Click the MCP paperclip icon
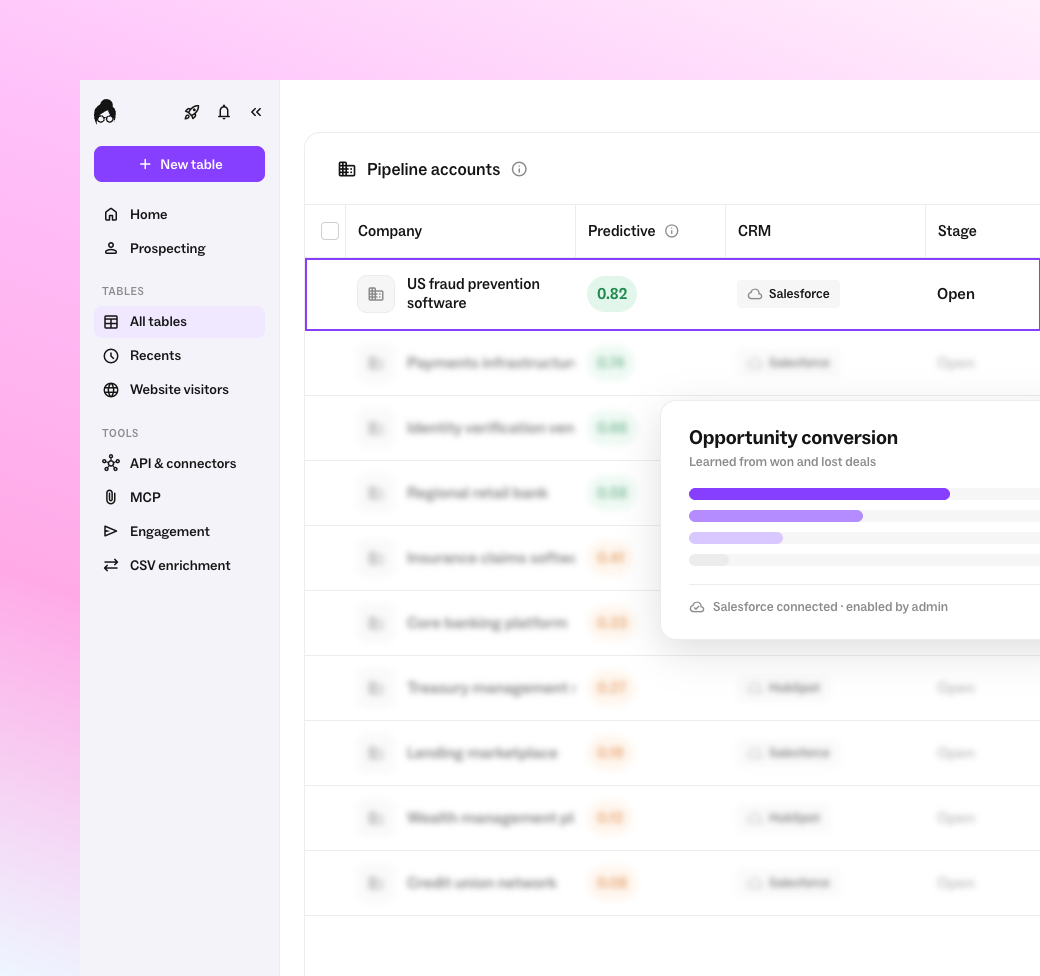 click(111, 497)
